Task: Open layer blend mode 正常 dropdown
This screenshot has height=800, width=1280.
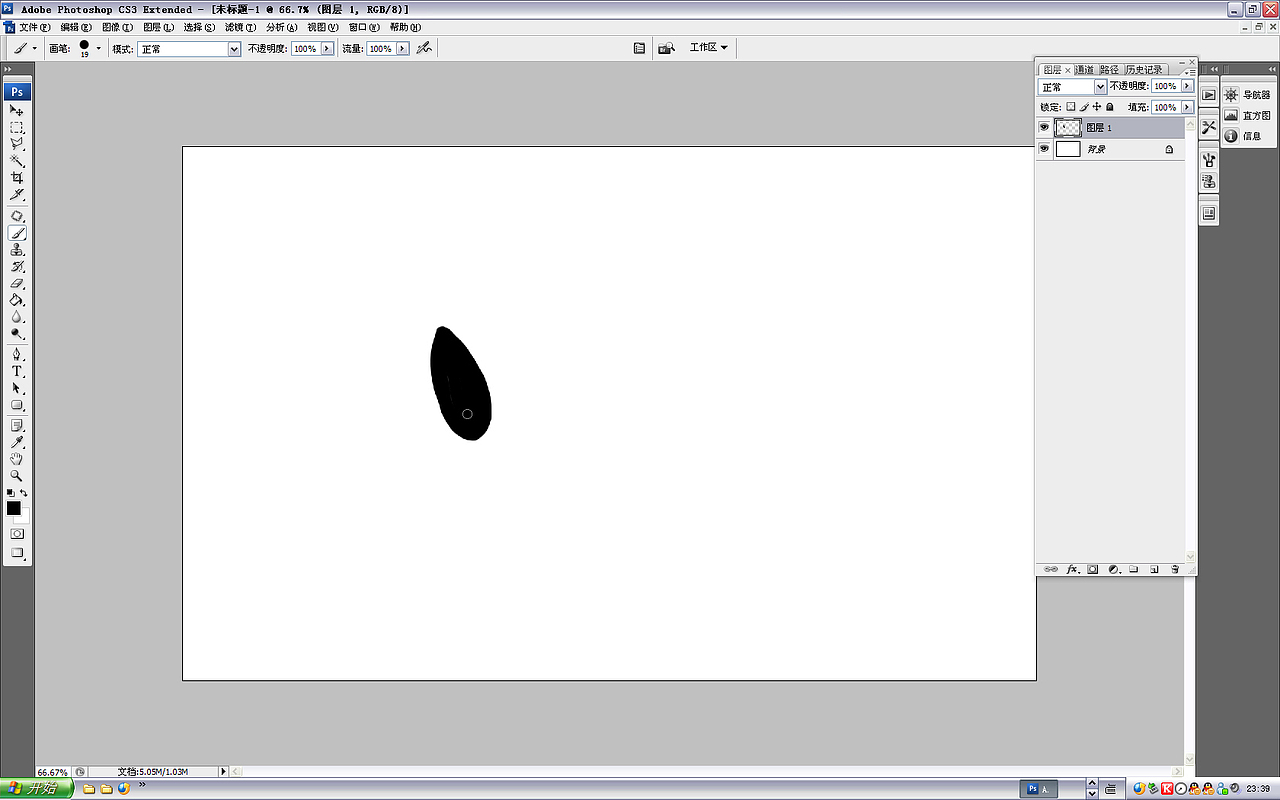Action: coord(1072,87)
